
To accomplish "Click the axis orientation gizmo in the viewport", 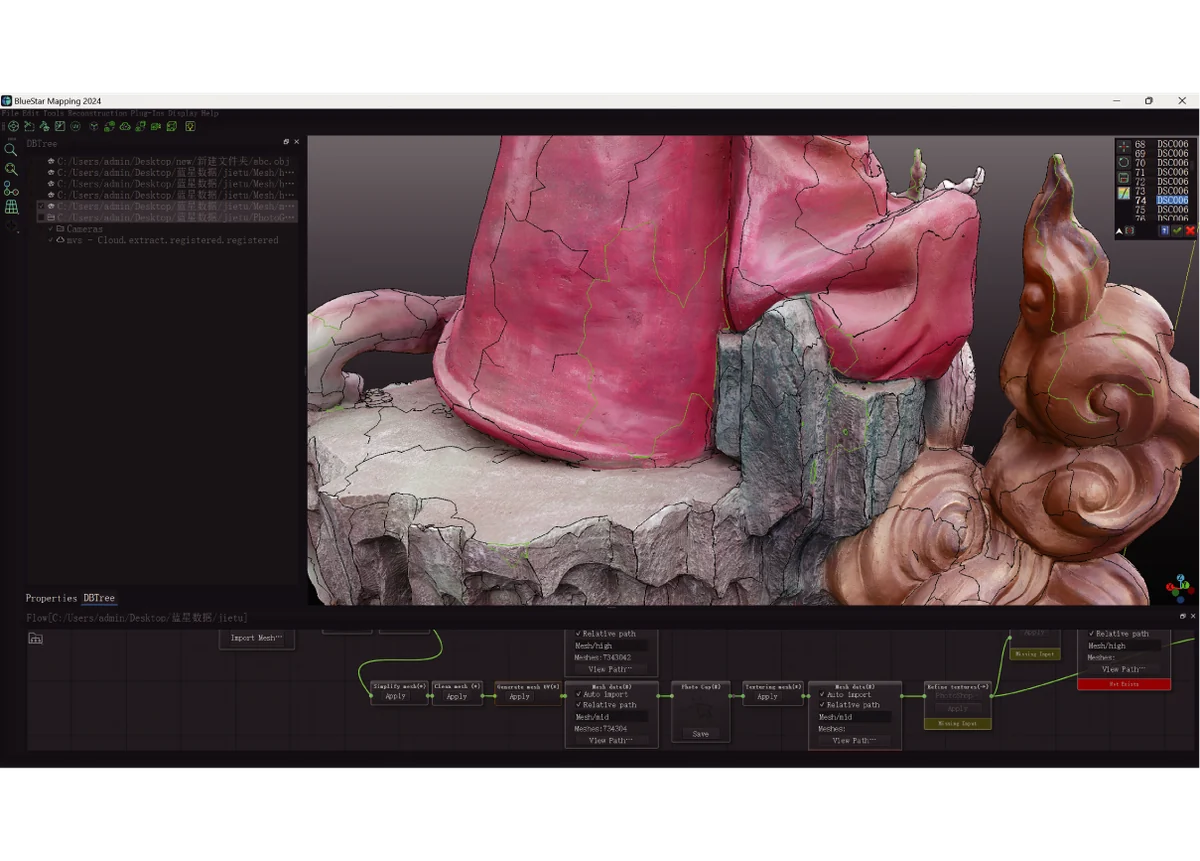I will [1180, 586].
